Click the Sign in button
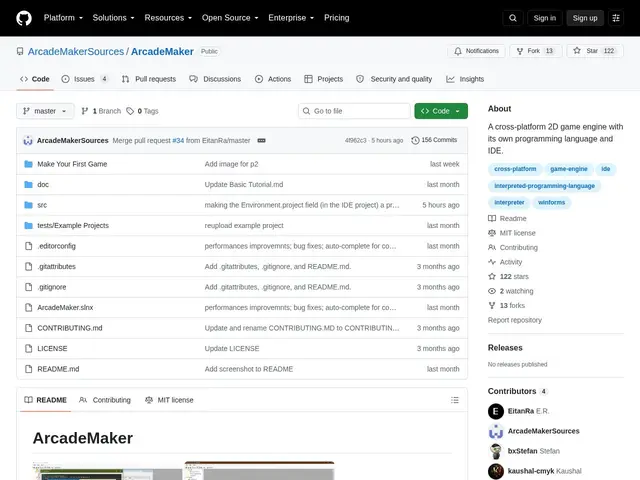Viewport: 640px width, 480px height. pyautogui.click(x=544, y=18)
